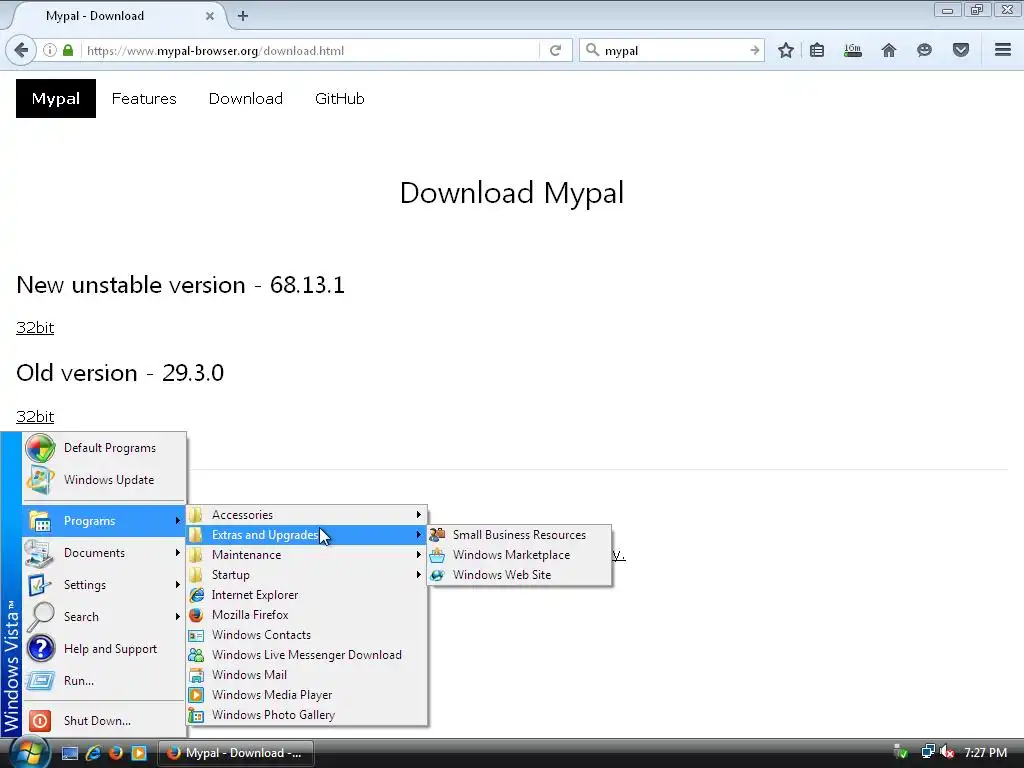Launch Media Player from quick launch
Viewport: 1024px width, 768px height.
click(139, 753)
